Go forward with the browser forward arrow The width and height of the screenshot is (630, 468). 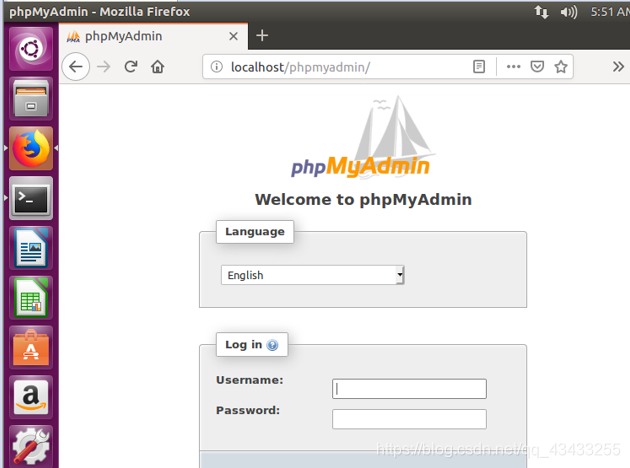click(x=104, y=67)
